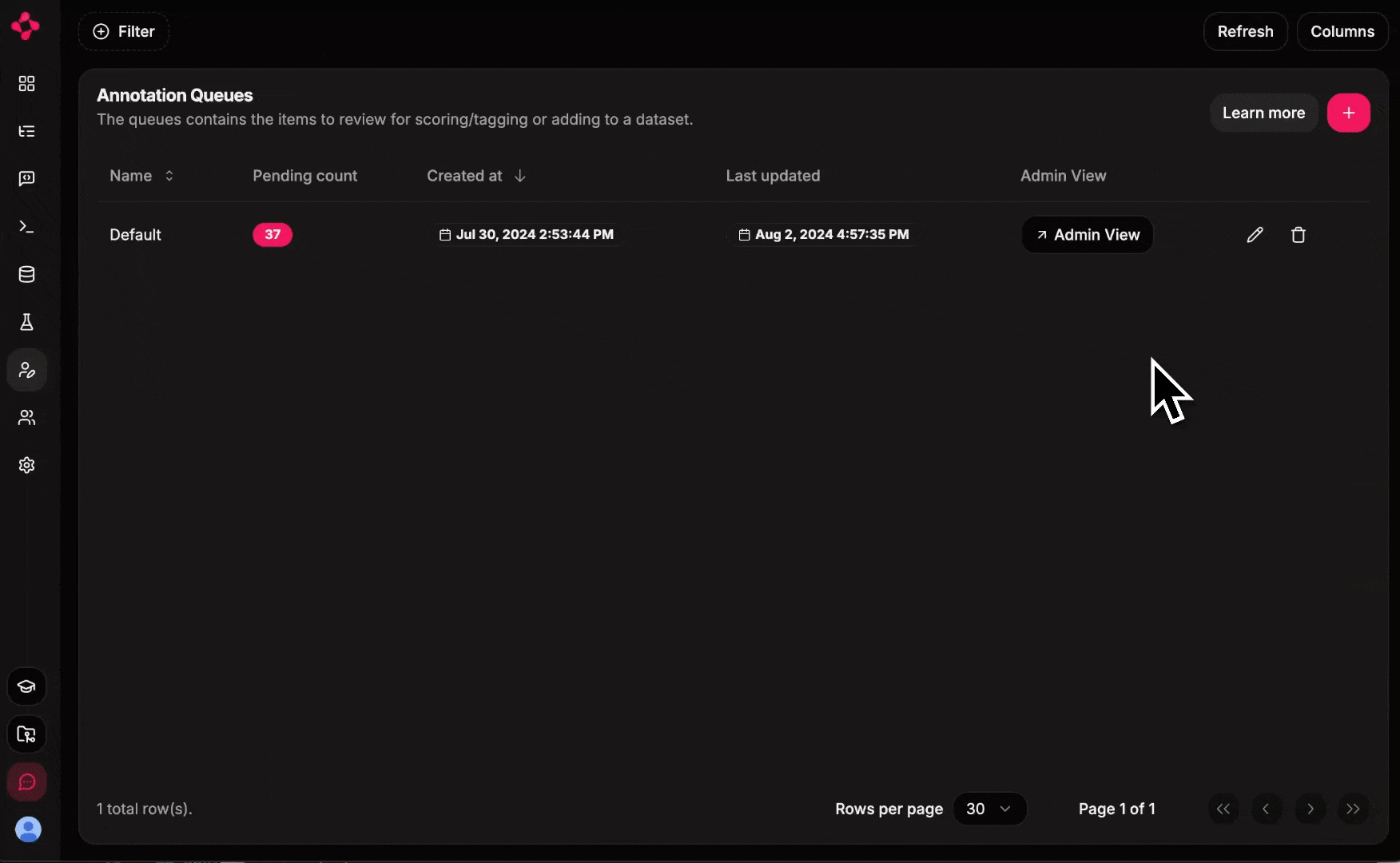Launch the playground via the terminal icon
This screenshot has height=863, width=1400.
point(26,227)
